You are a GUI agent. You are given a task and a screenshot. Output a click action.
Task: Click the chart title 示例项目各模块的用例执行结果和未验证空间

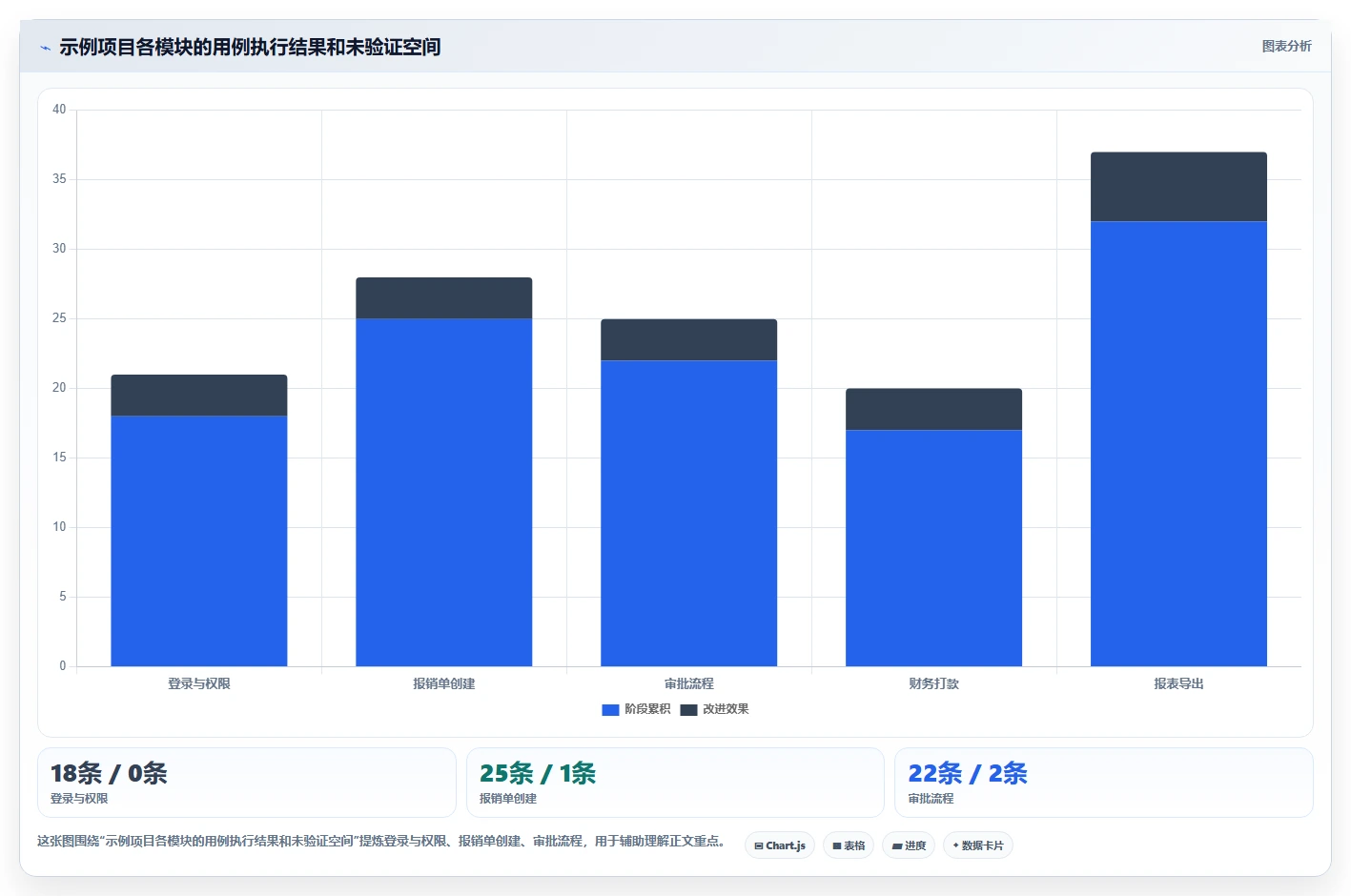(250, 47)
